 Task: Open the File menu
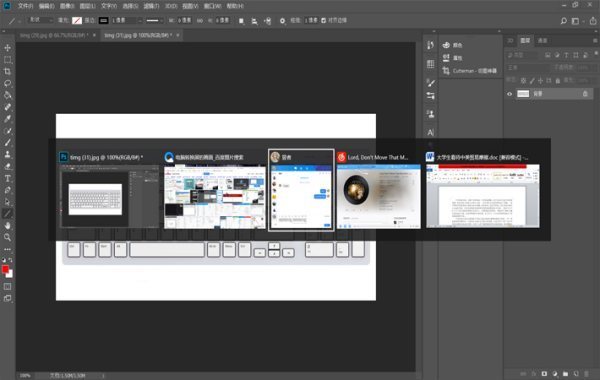(25, 6)
